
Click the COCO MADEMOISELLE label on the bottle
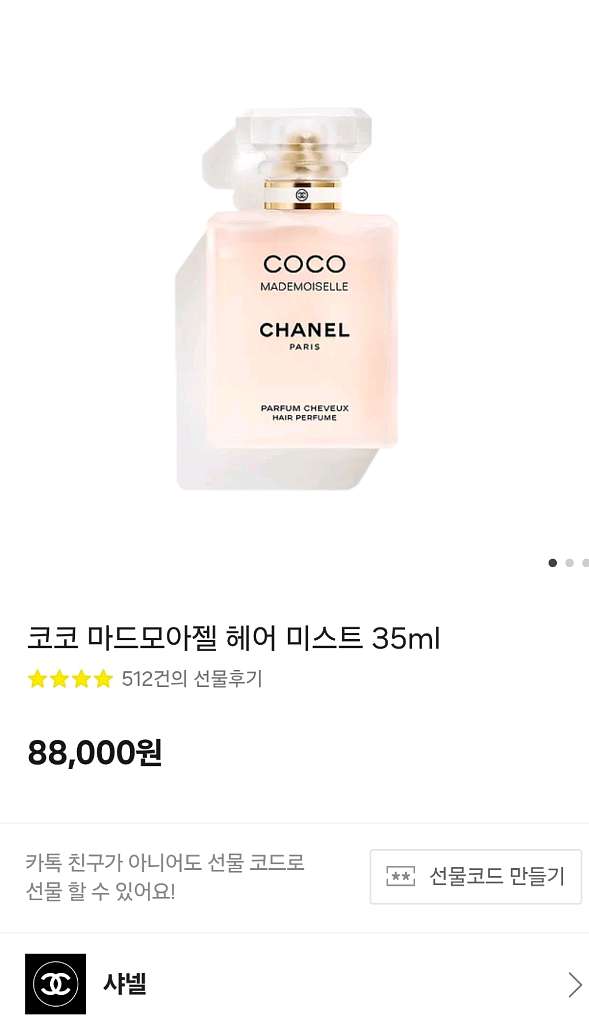[x=304, y=273]
